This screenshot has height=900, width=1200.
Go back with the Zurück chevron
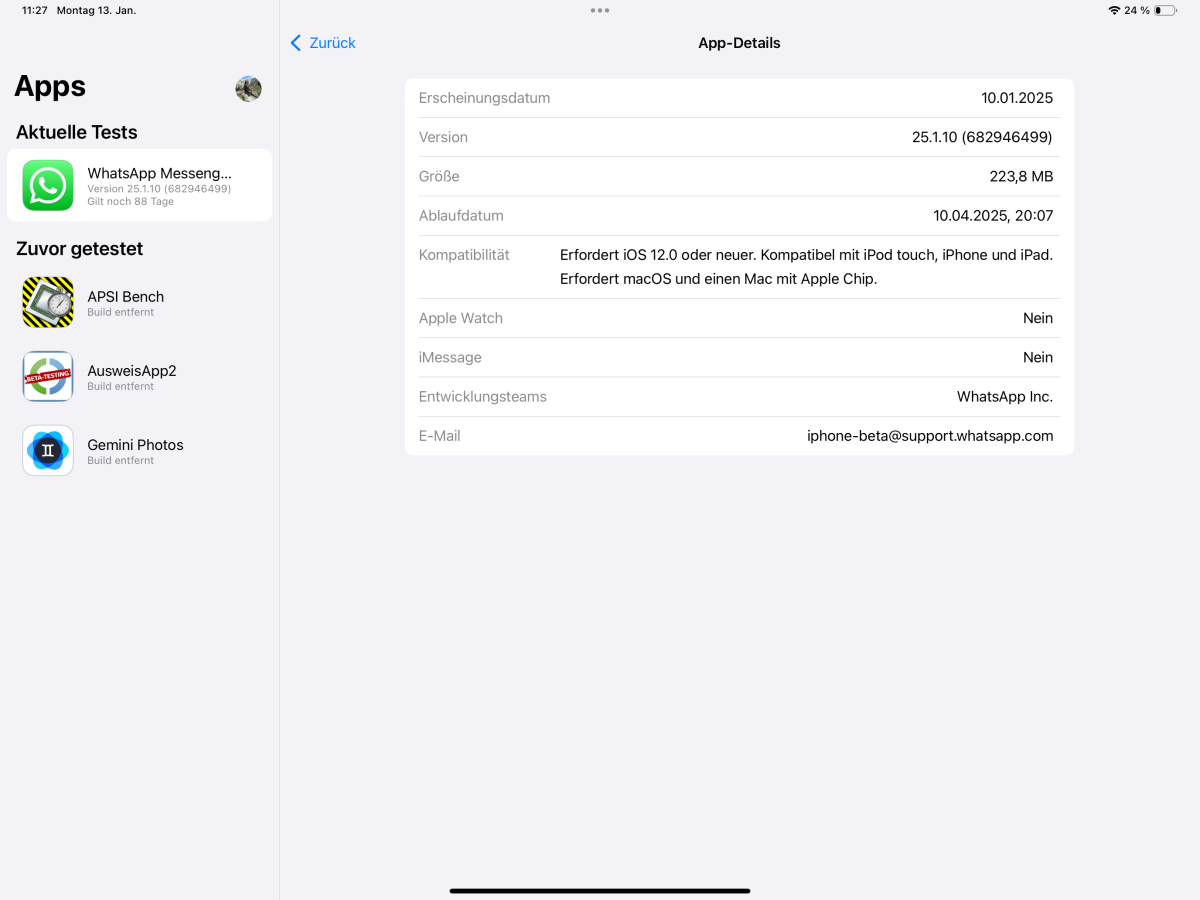(296, 43)
